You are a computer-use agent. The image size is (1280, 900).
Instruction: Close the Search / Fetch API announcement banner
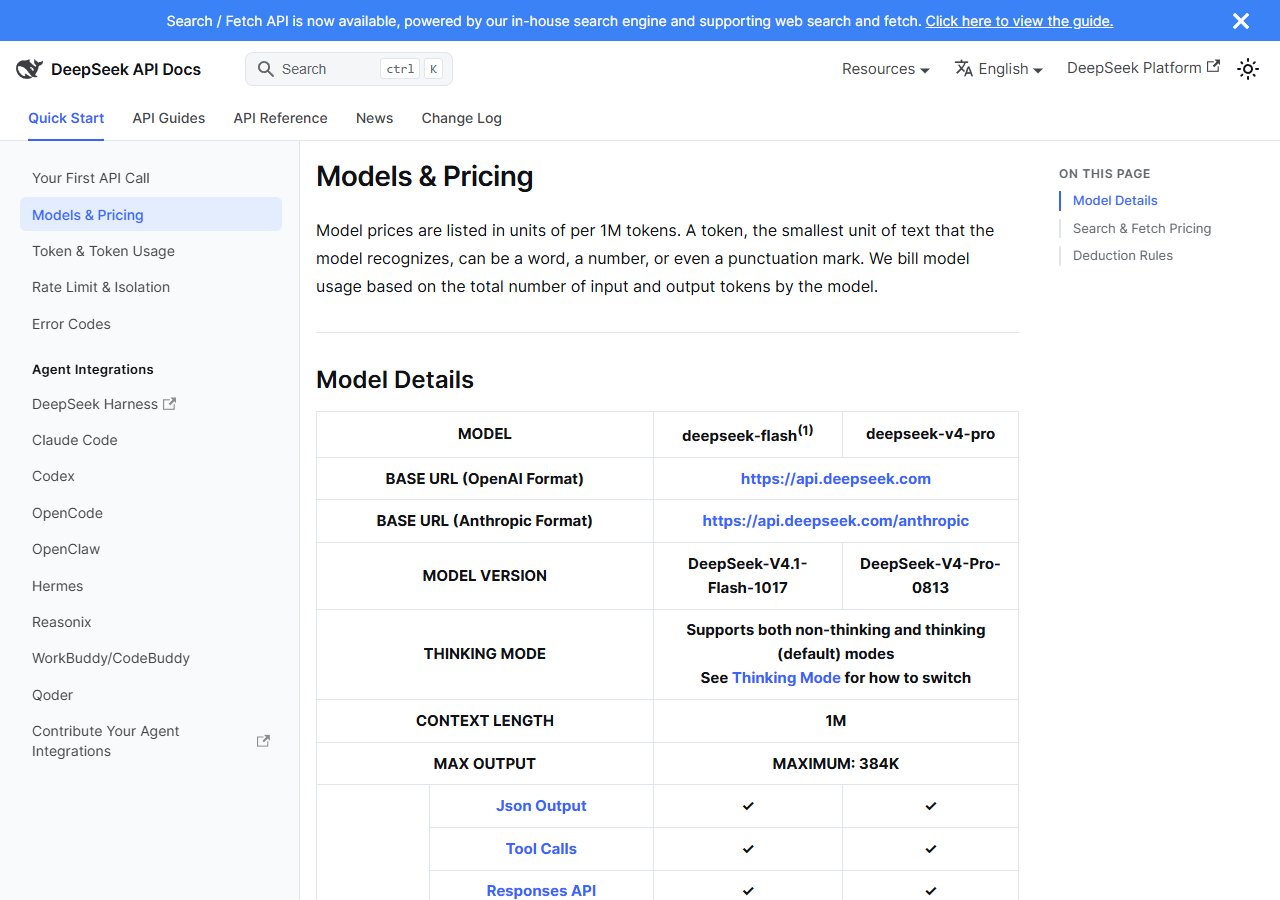[x=1241, y=21]
